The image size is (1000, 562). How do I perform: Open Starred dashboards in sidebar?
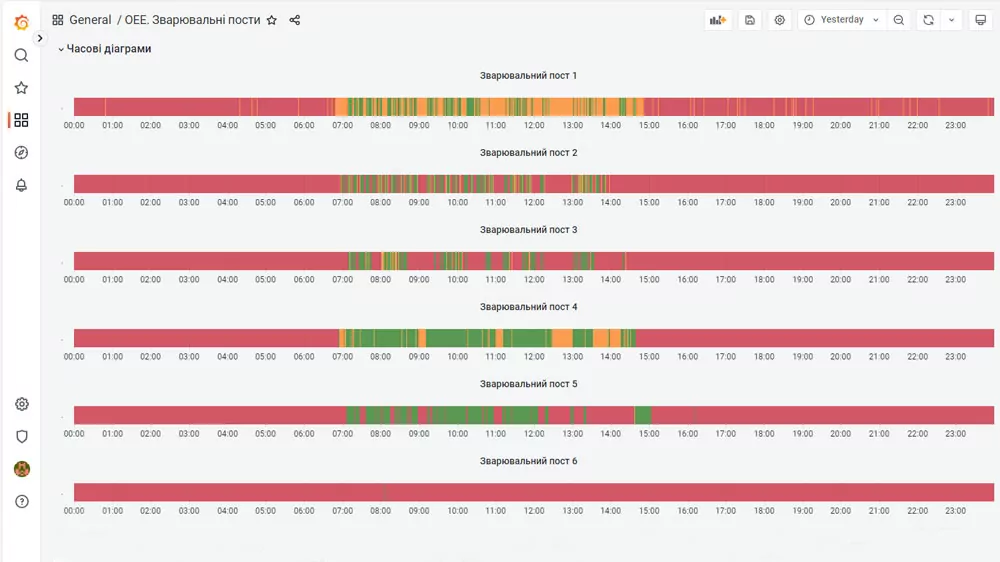pos(21,88)
